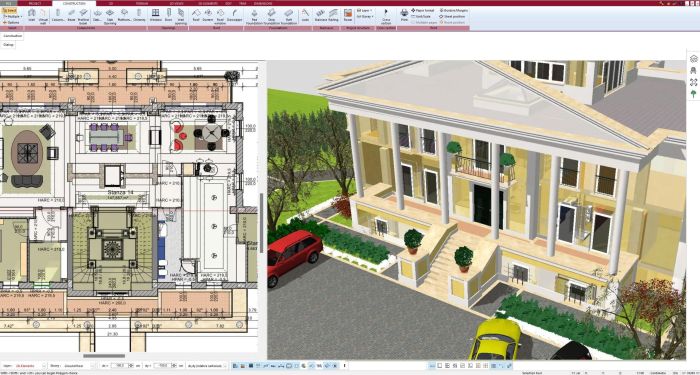This screenshot has width=700, height=375.
Task: Activate the Select button
Action: coord(9,10)
